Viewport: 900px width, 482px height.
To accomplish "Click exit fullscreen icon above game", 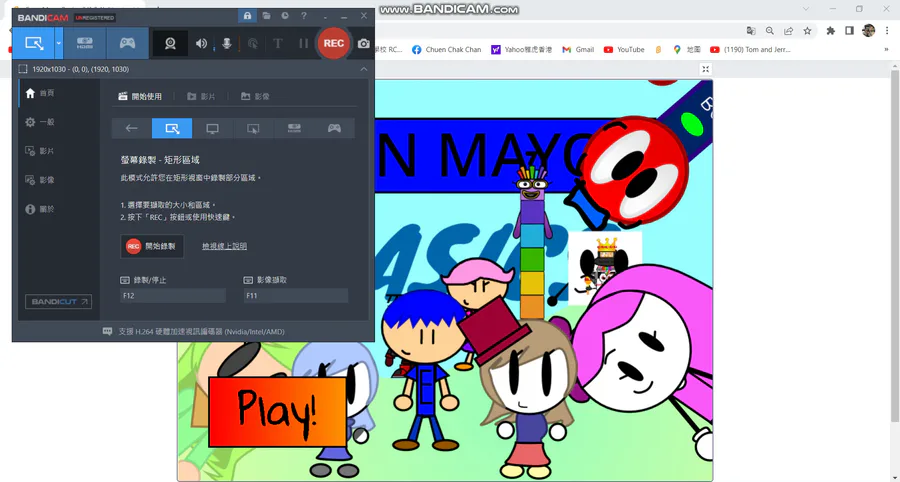I will [705, 69].
